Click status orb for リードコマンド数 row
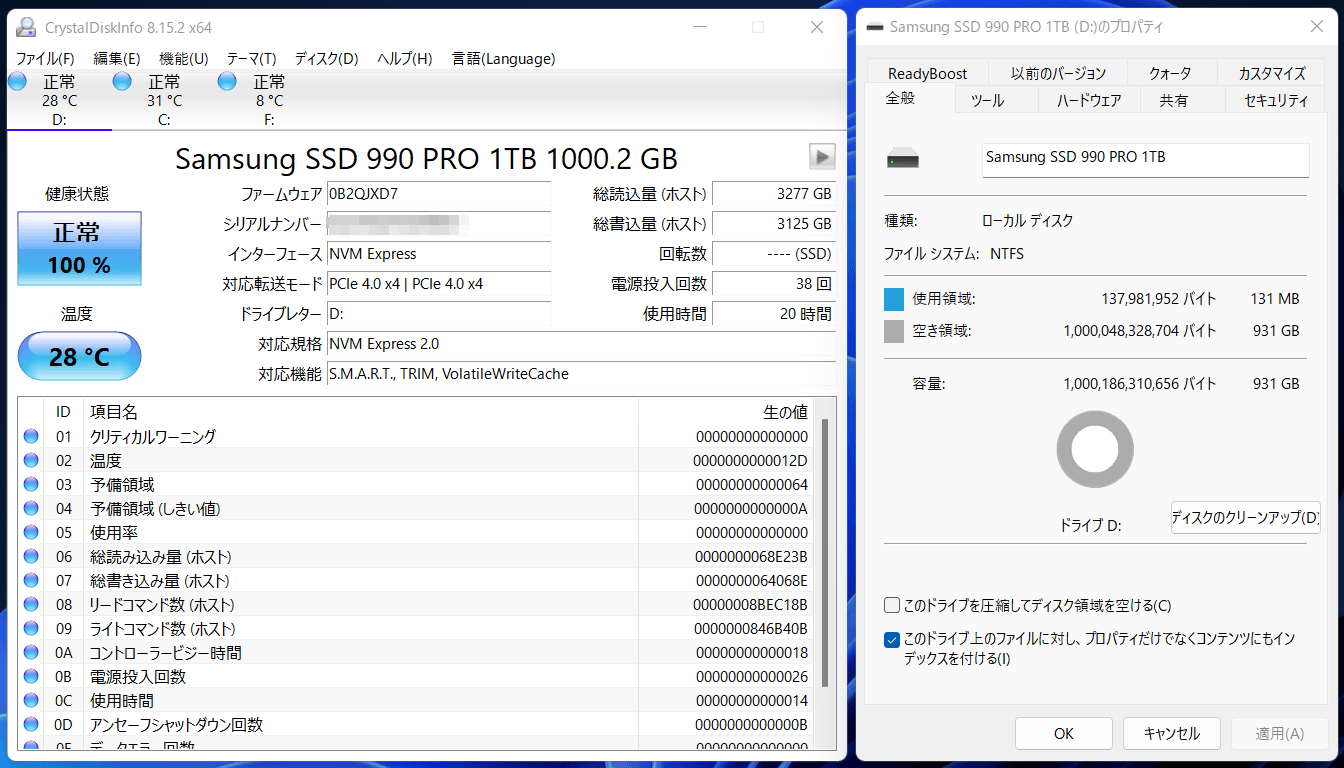Screen dimensions: 1344x768 [x=31, y=604]
